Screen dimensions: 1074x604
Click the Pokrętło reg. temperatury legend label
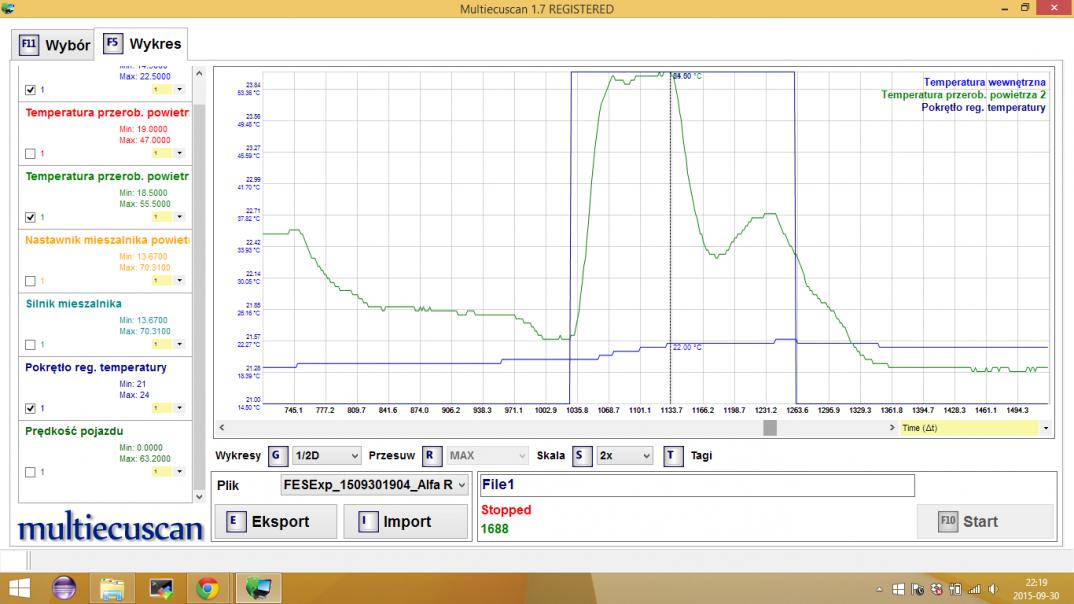click(983, 108)
